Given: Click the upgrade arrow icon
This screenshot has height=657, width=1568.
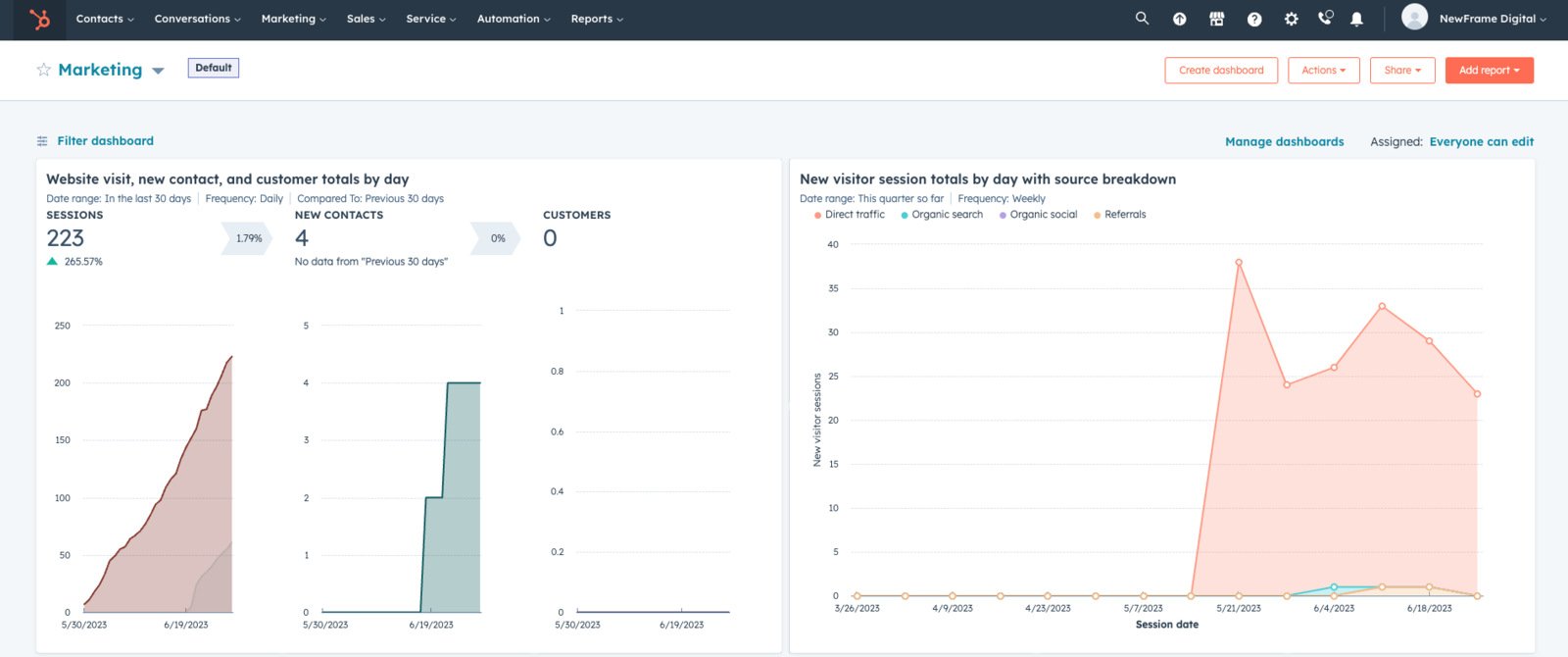Looking at the screenshot, I should coord(1179,19).
